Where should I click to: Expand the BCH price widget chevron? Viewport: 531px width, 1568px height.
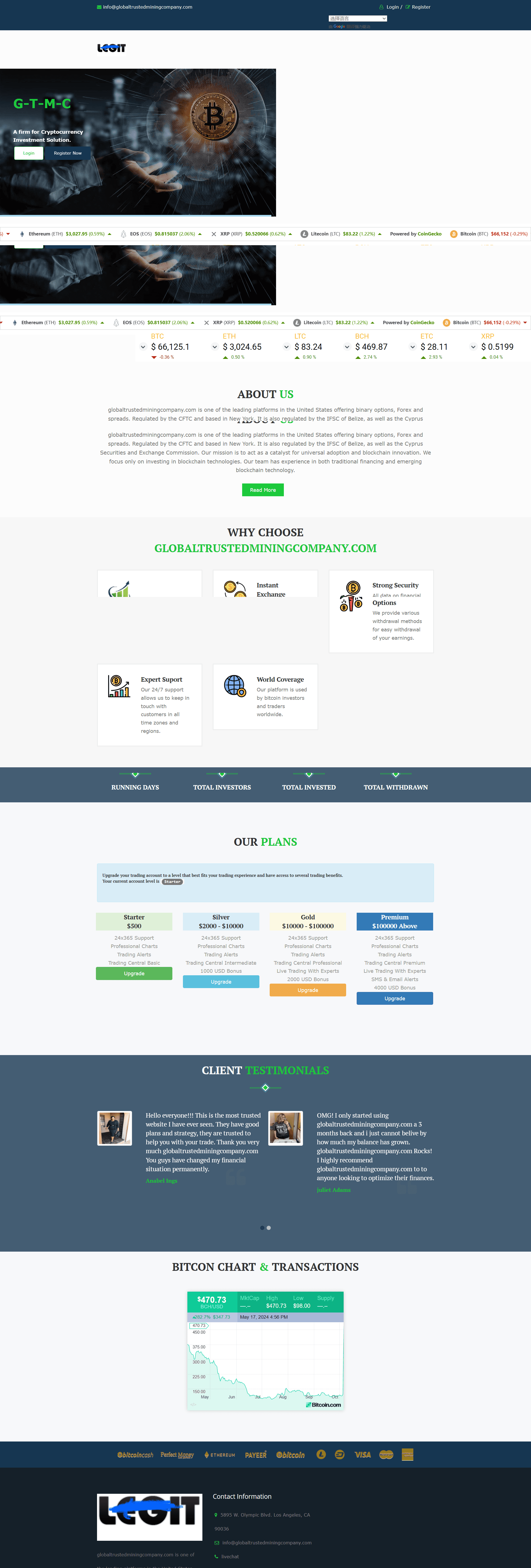point(347,347)
